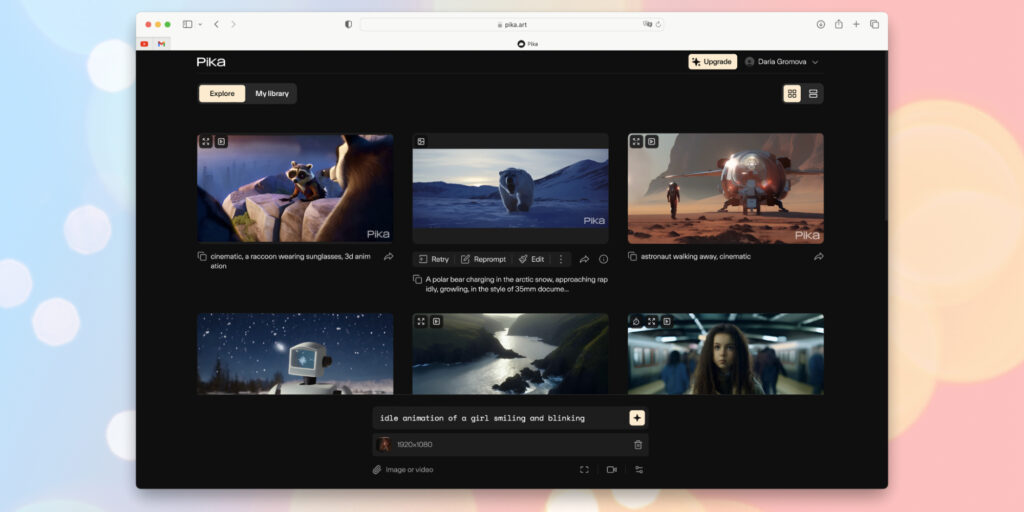
Task: Open Safari sidebar dropdown arrow
Action: [200, 24]
